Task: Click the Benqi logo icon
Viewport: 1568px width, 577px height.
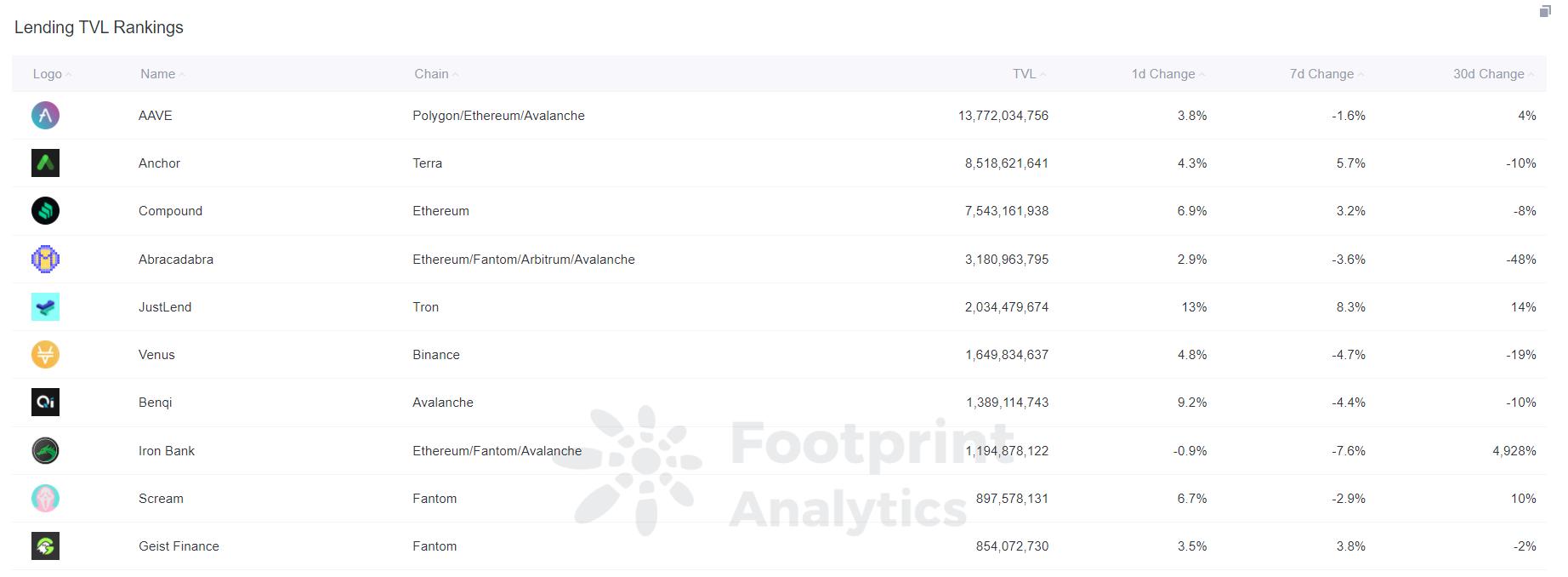Action: 45,402
